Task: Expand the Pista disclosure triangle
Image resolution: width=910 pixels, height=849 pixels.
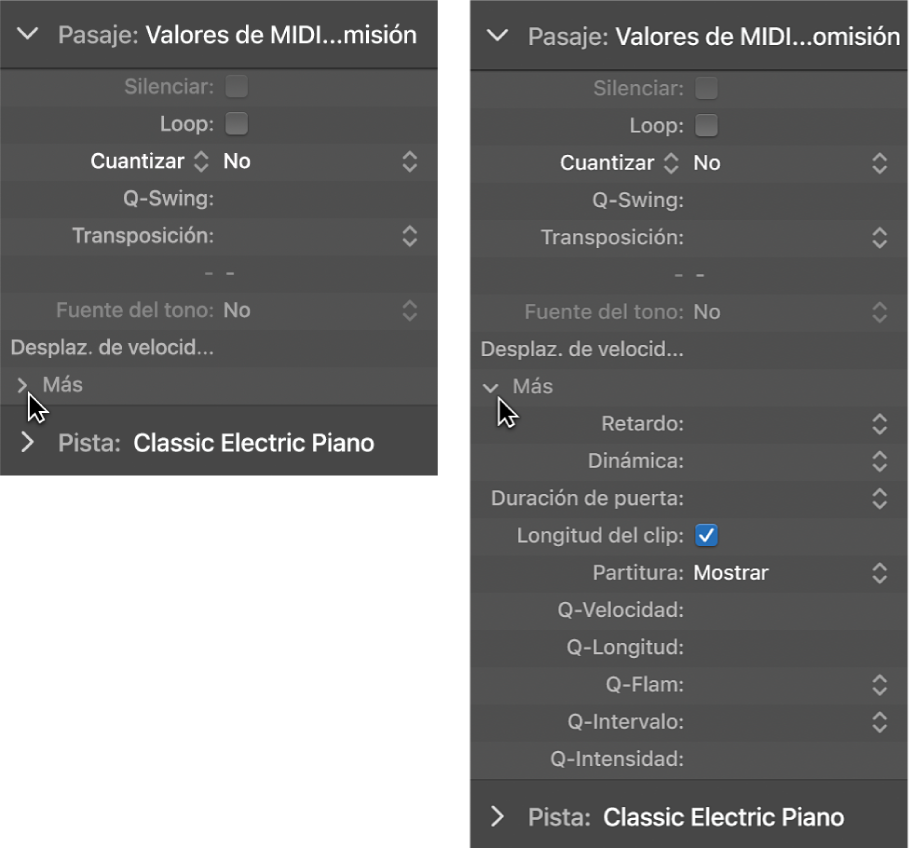Action: click(x=28, y=442)
